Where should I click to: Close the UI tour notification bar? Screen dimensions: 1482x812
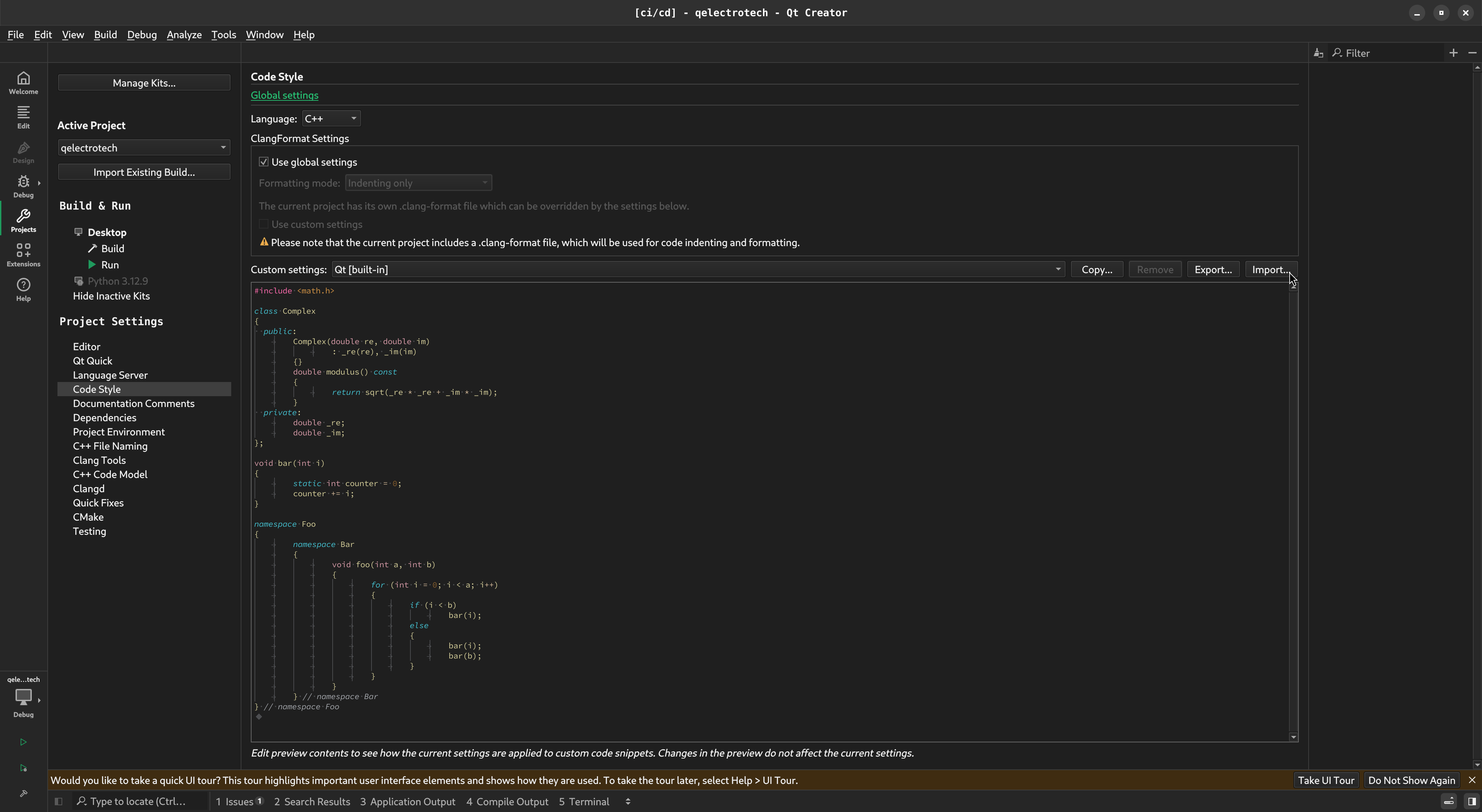click(x=1472, y=780)
